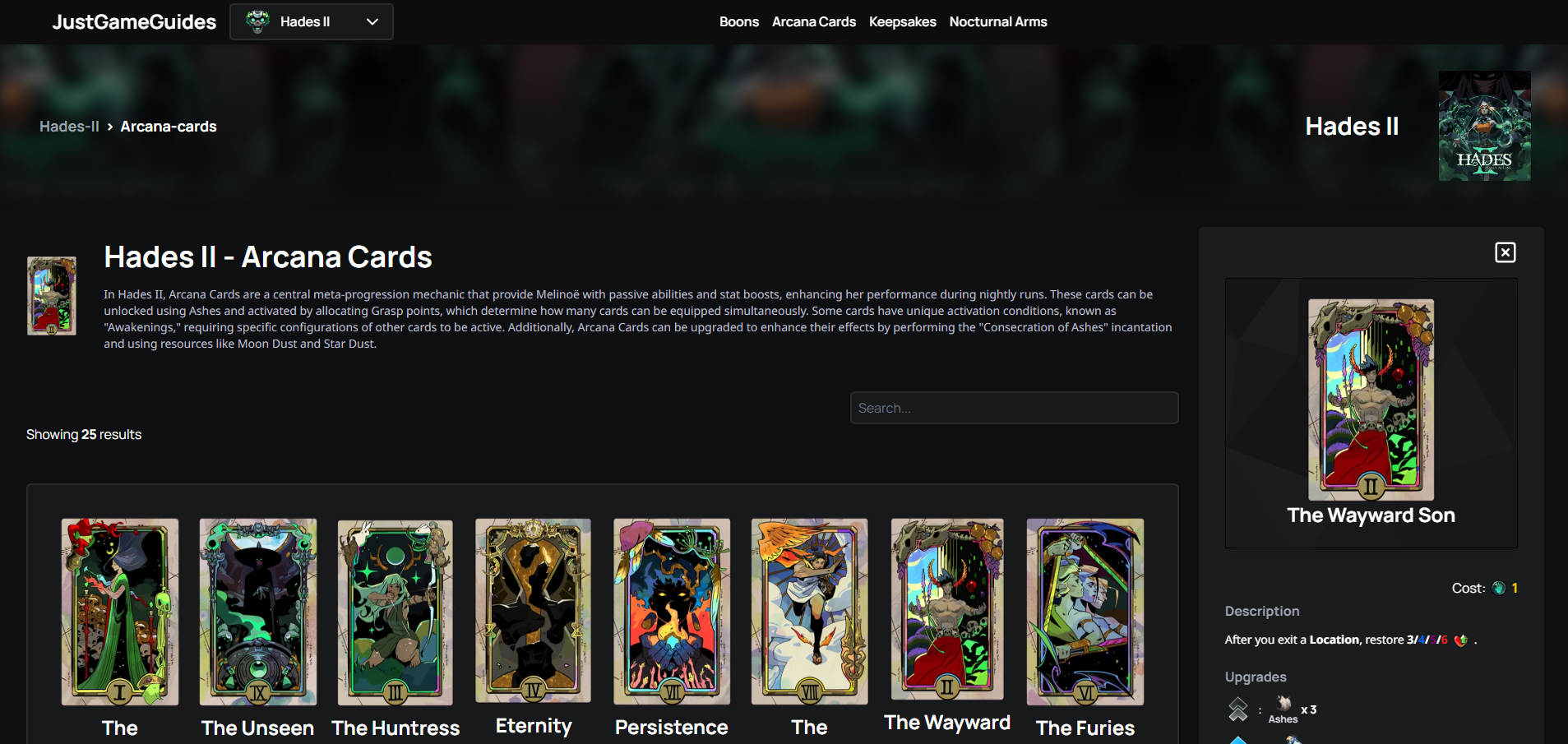Close the Wayward Son detail panel
The height and width of the screenshot is (744, 1568).
[1505, 252]
